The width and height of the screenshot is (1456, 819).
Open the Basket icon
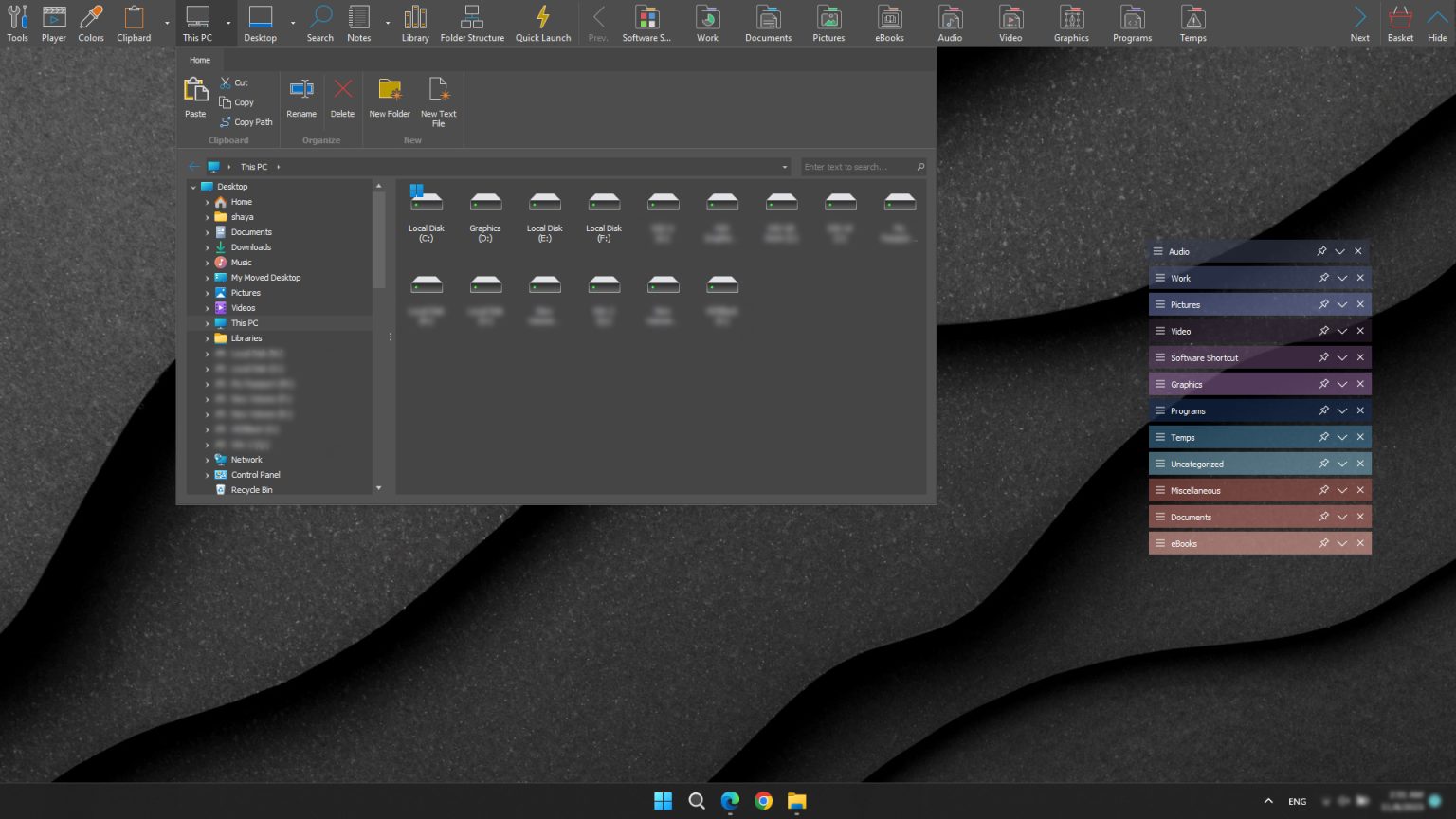point(1400,19)
